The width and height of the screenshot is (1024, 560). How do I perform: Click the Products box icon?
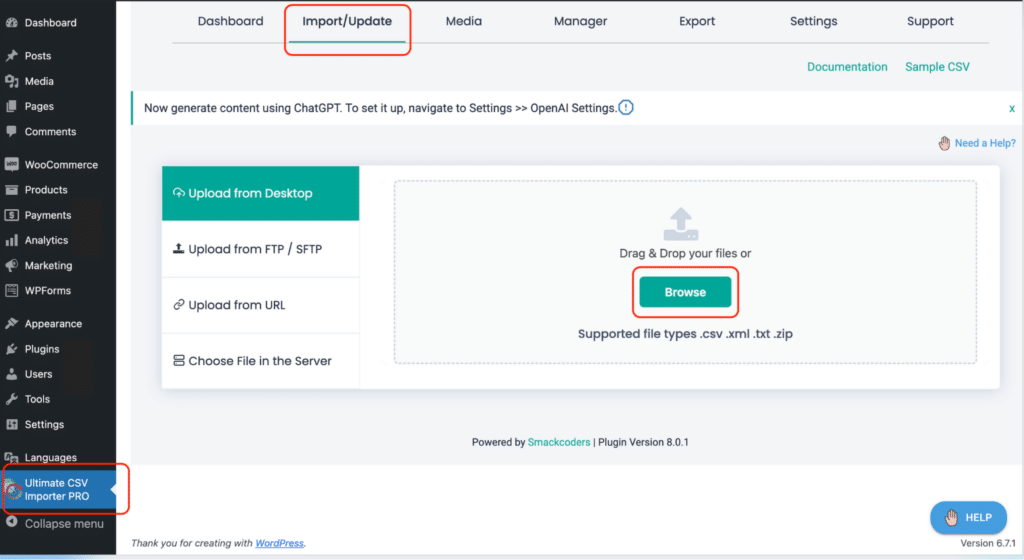click(11, 189)
